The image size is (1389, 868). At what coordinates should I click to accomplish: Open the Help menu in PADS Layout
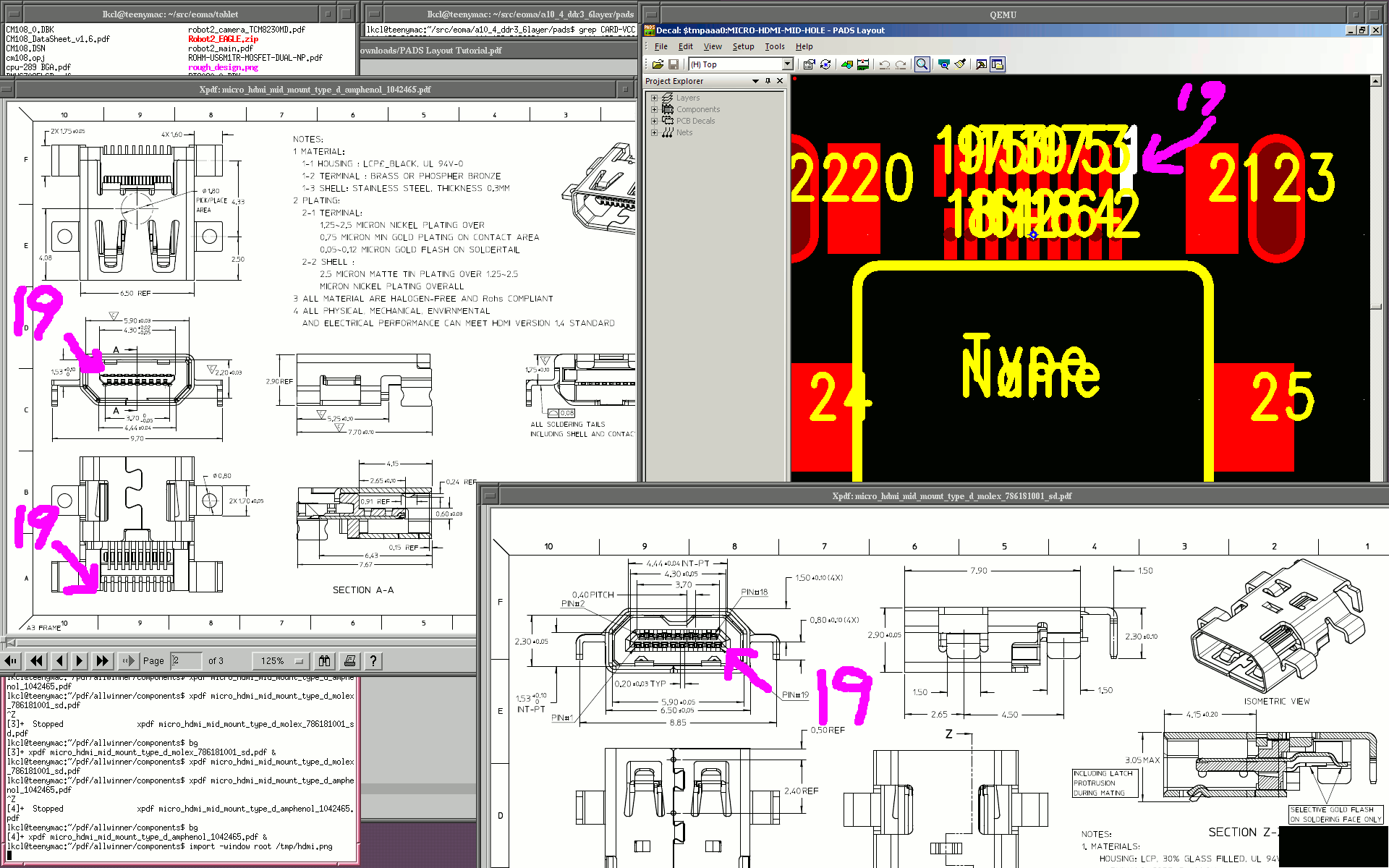click(x=804, y=46)
